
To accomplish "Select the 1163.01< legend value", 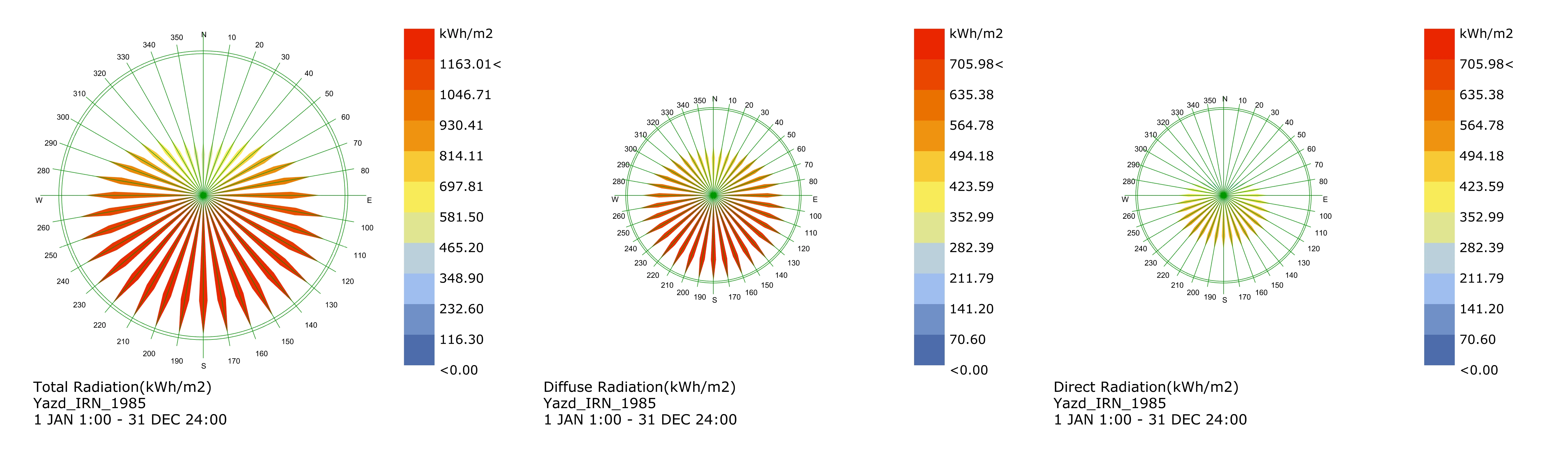I will point(470,64).
